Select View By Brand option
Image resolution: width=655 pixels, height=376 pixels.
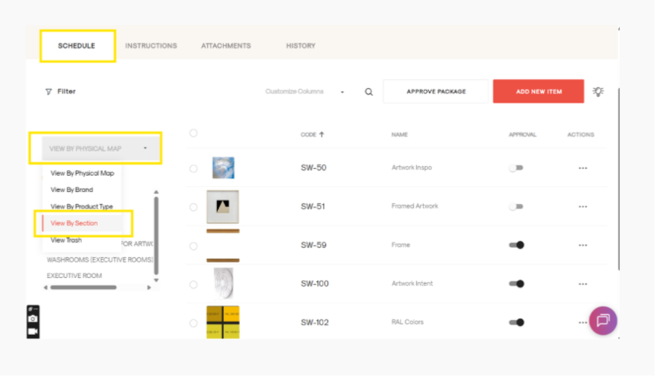(72, 190)
